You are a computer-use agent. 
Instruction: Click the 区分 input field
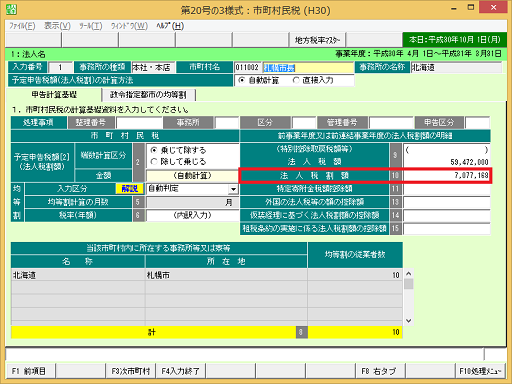pos(304,123)
